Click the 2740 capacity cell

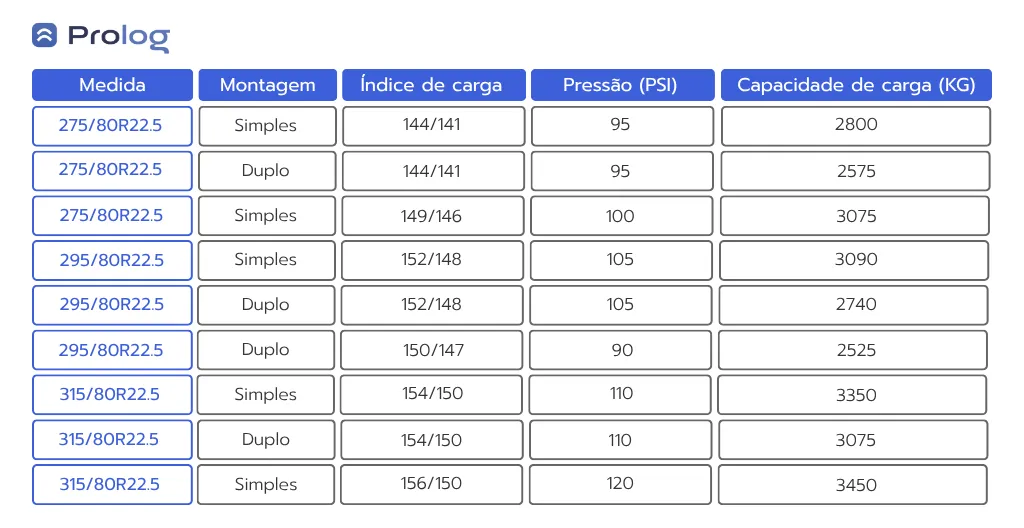[854, 305]
